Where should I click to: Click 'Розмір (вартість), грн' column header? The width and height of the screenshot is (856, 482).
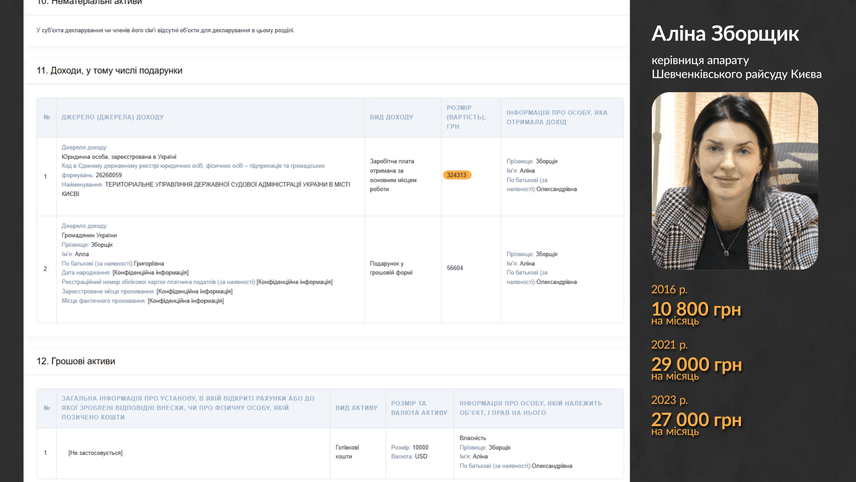pyautogui.click(x=465, y=117)
